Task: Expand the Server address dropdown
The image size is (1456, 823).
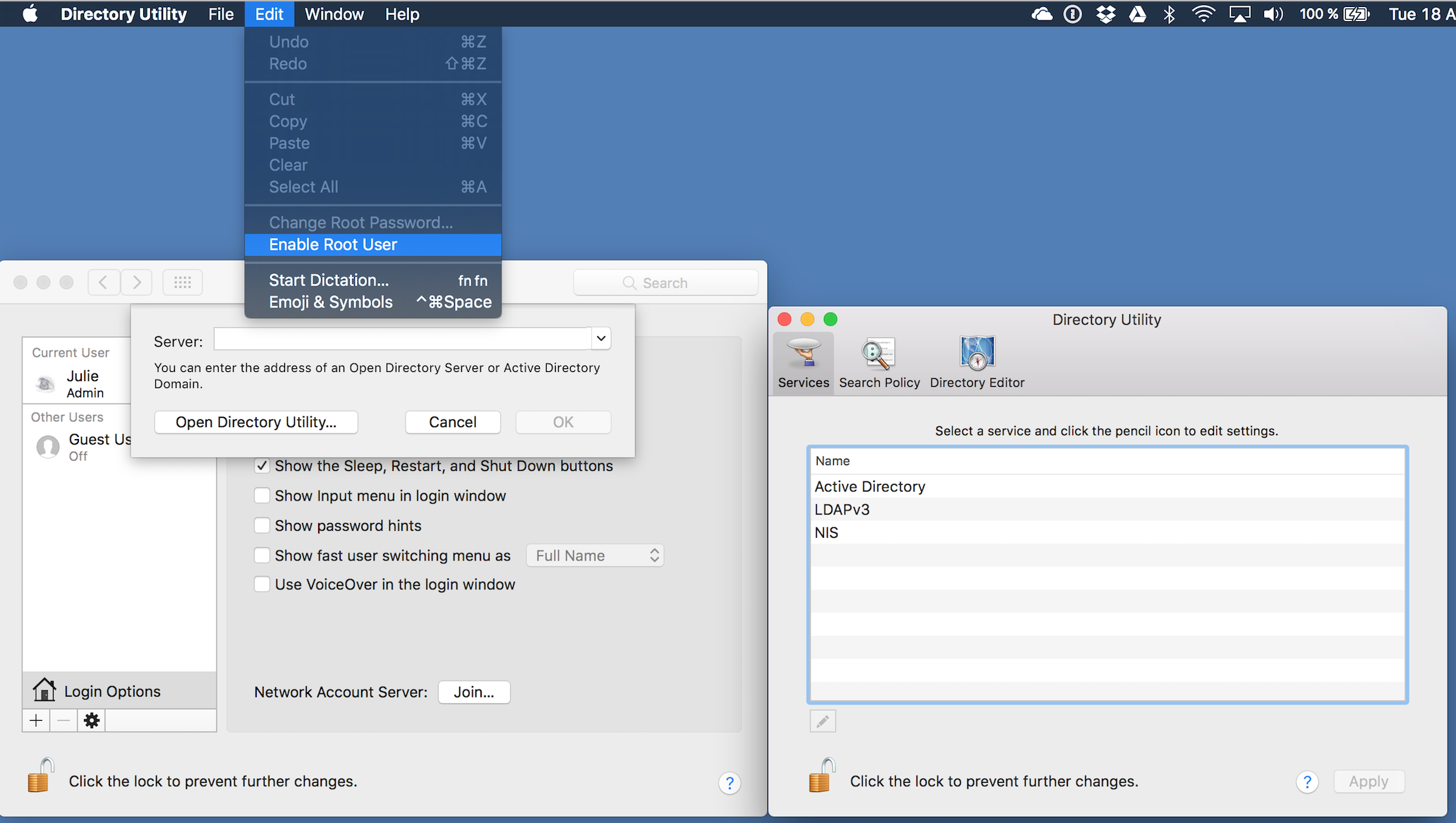Action: tap(601, 338)
